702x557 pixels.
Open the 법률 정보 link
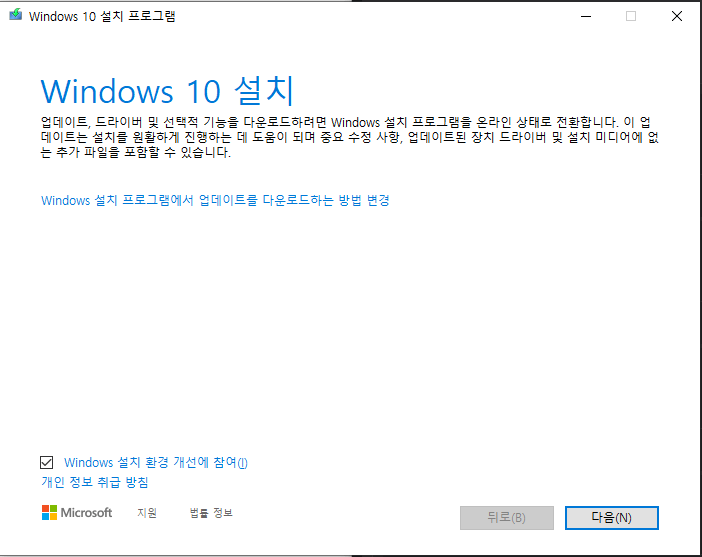(x=211, y=513)
